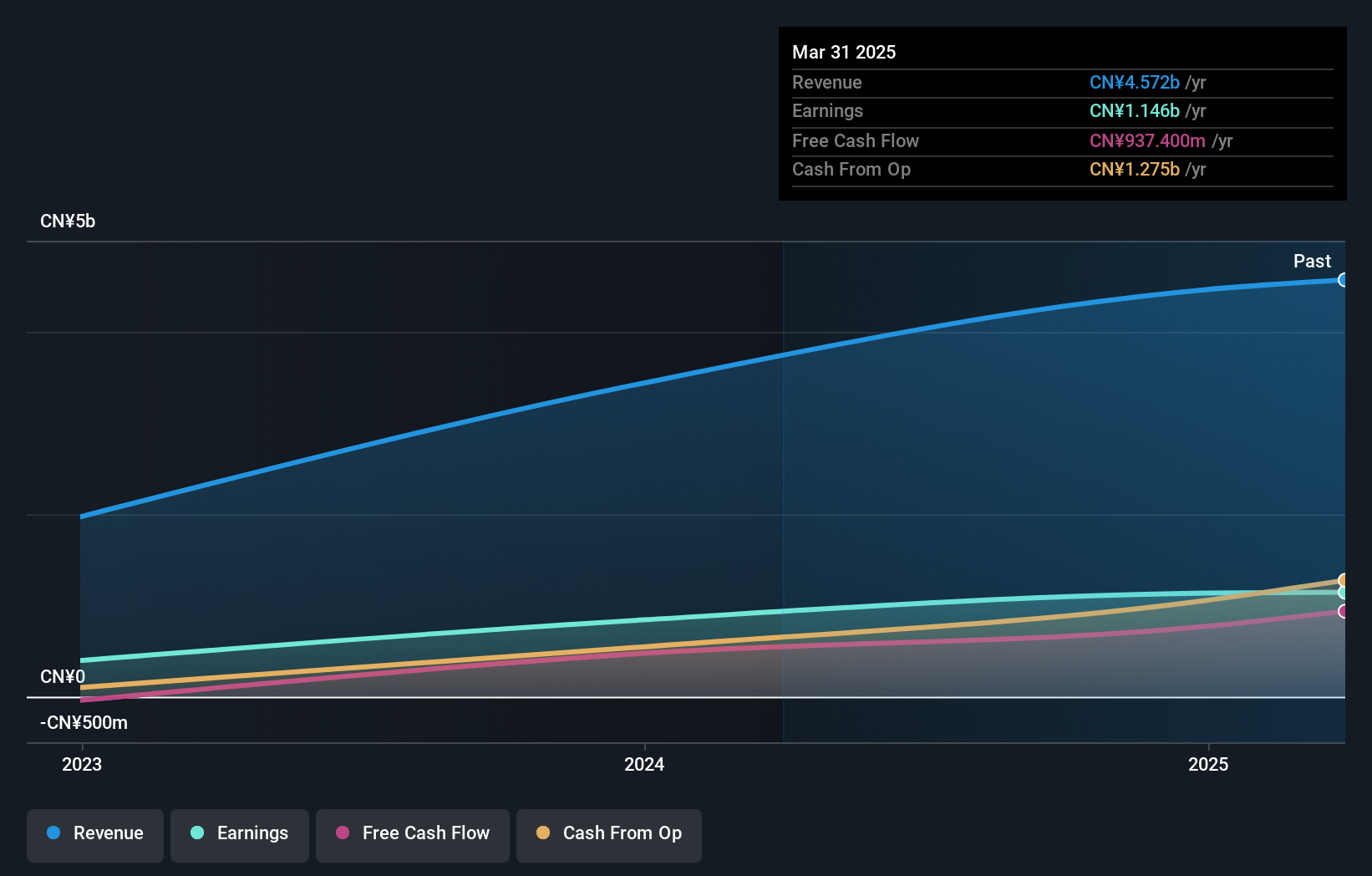Screen dimensions: 1372x876
Task: Click the Revenue row label in tooltip
Action: click(x=827, y=82)
